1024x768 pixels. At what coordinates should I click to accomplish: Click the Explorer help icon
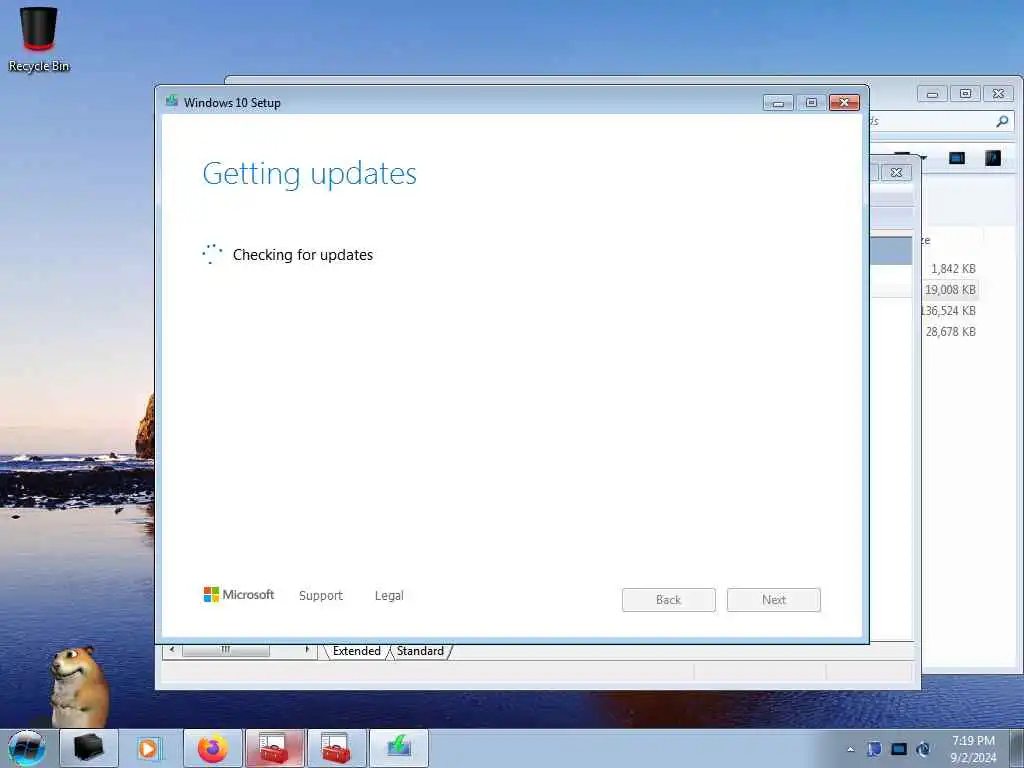tap(993, 158)
